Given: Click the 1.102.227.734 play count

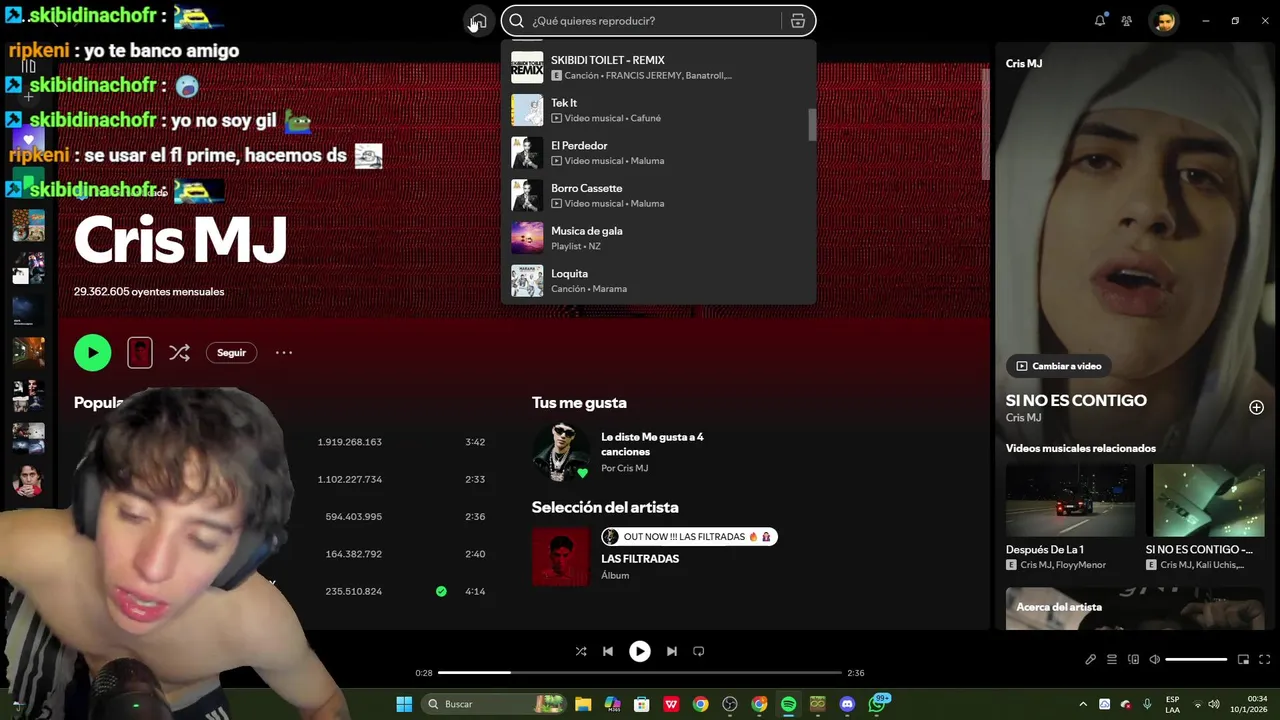Looking at the screenshot, I should pos(350,479).
